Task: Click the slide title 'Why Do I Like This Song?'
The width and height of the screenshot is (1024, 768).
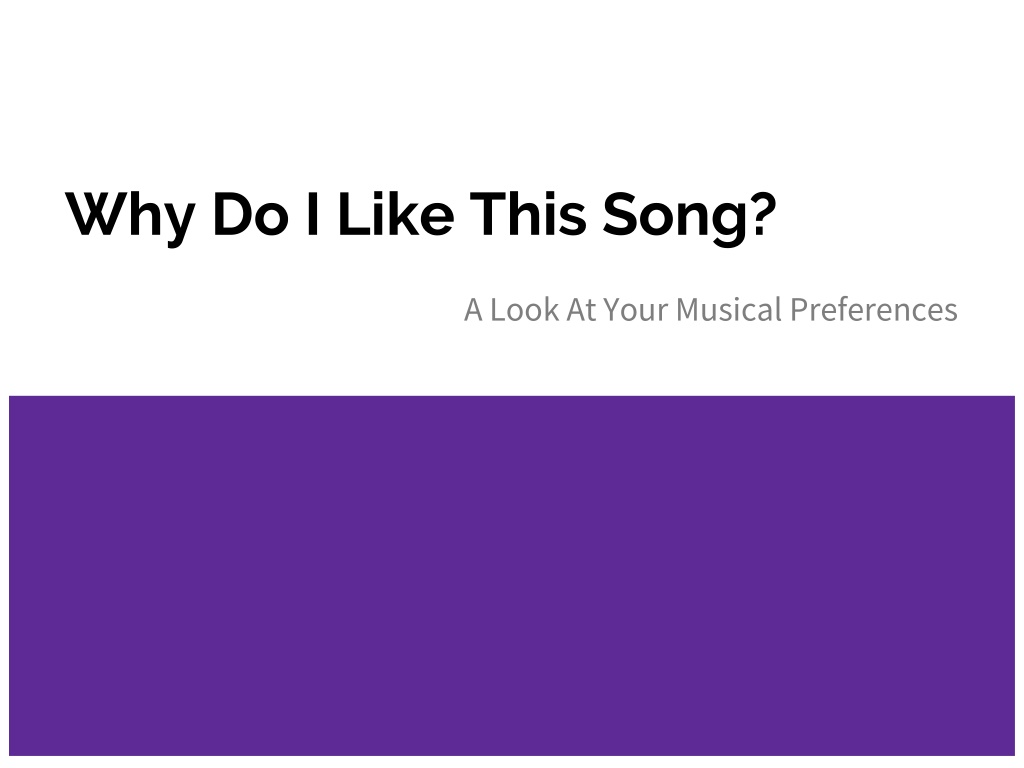Action: click(x=421, y=217)
